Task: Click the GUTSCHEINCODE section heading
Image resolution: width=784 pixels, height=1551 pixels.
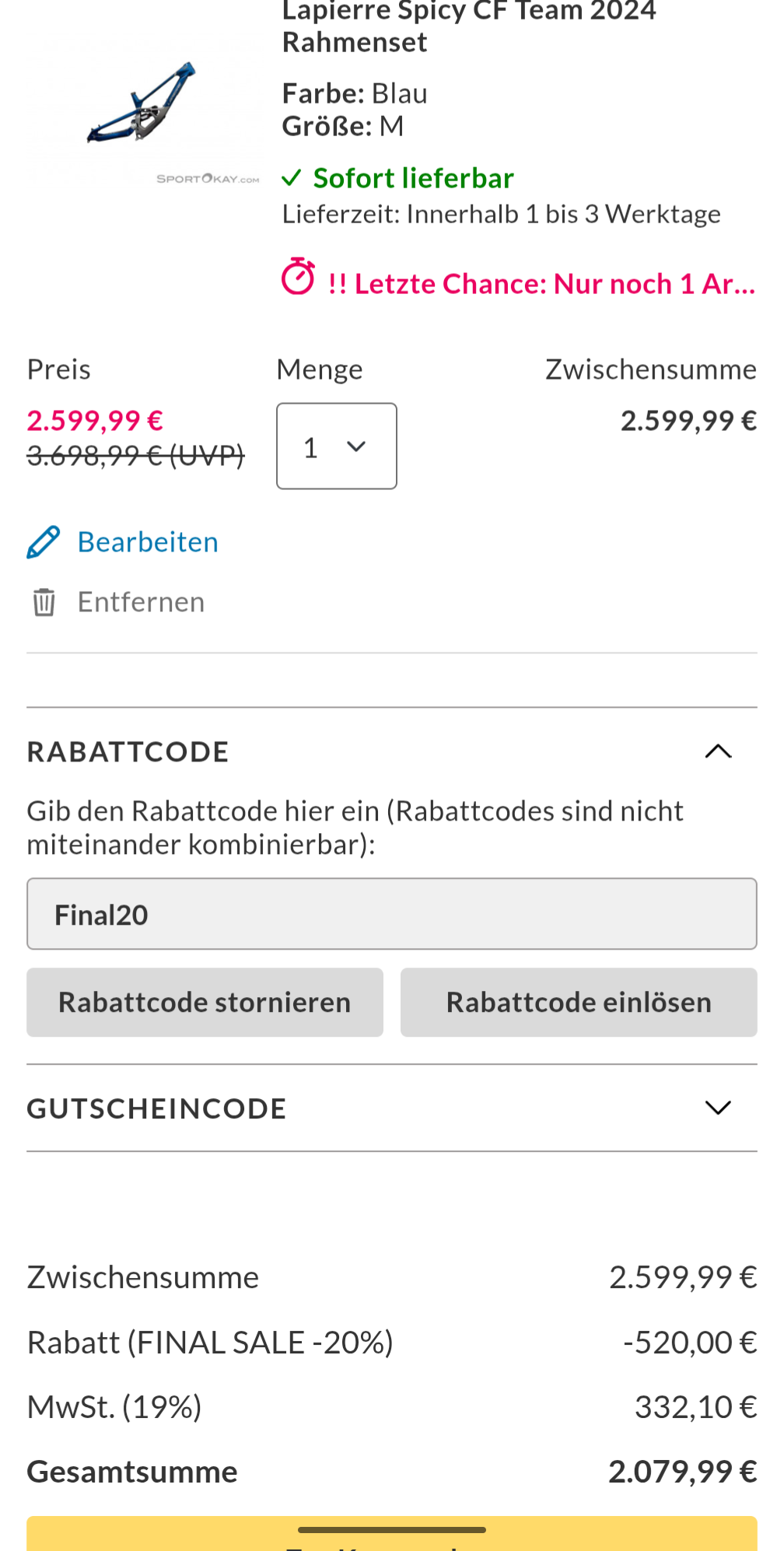Action: 156,1108
